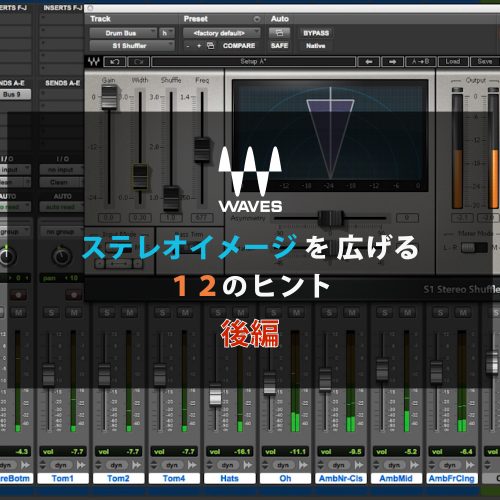This screenshot has width=500, height=500.
Task: Click the pan knob on the Tom1 strip
Action: [62, 256]
